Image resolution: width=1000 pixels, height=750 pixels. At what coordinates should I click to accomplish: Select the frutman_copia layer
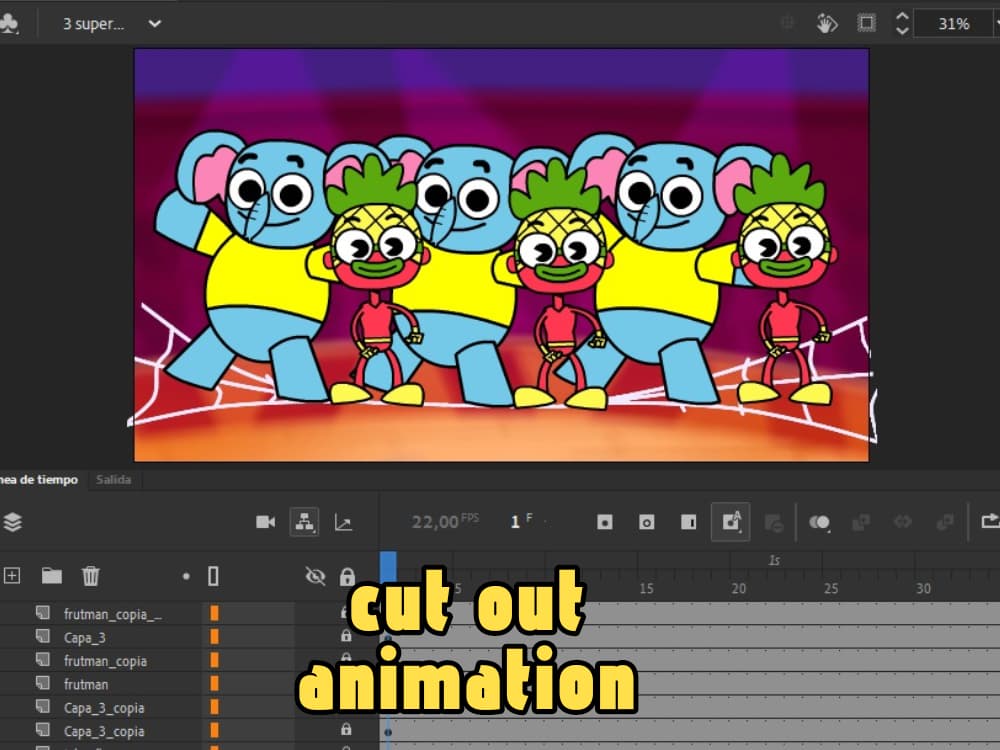(x=105, y=661)
